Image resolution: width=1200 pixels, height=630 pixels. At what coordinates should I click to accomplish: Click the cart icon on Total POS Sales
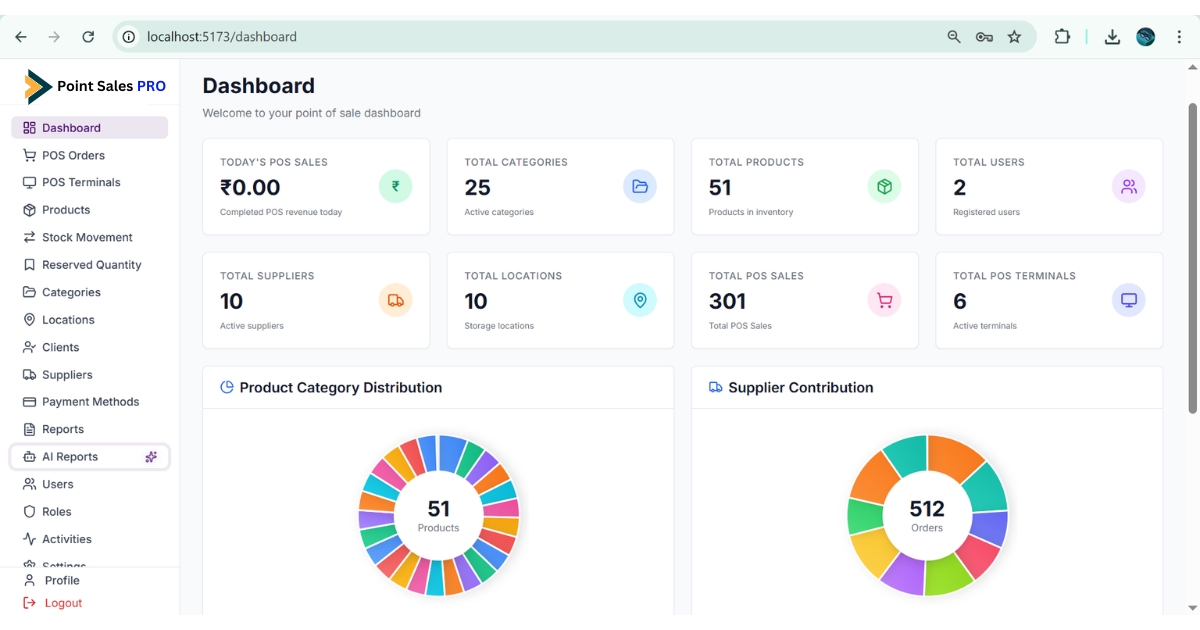884,300
